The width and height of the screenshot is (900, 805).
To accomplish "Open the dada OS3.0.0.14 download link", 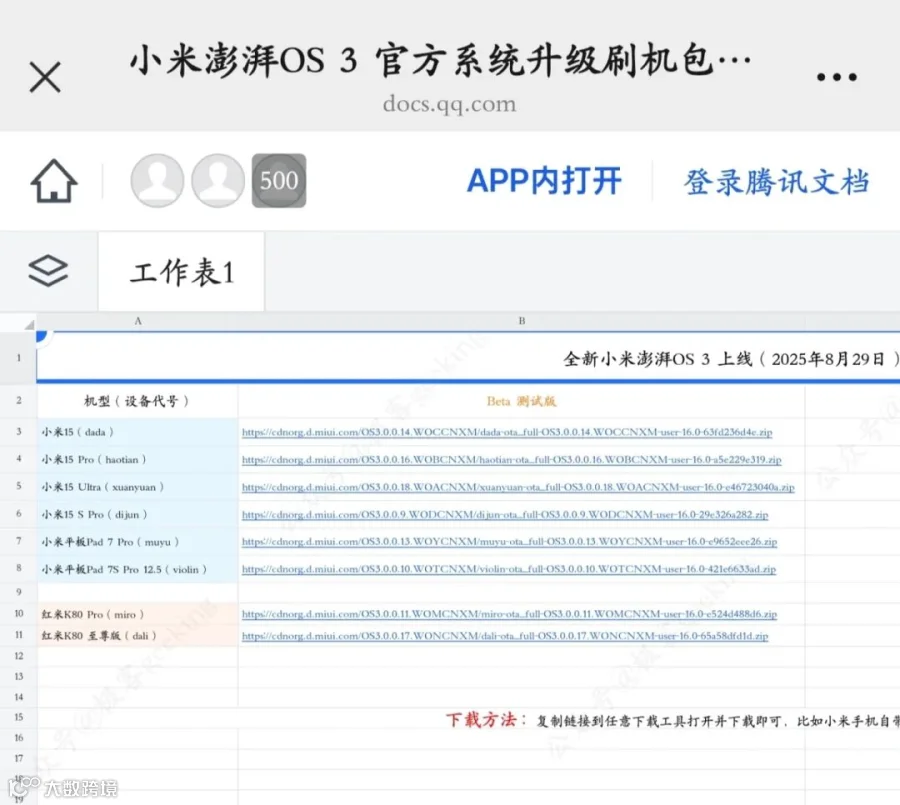I will (507, 432).
